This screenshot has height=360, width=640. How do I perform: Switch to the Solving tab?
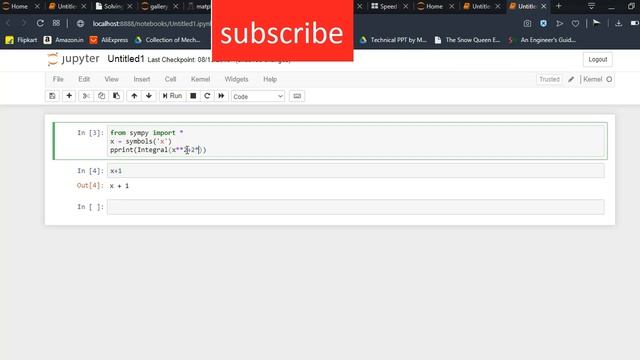[x=109, y=6]
